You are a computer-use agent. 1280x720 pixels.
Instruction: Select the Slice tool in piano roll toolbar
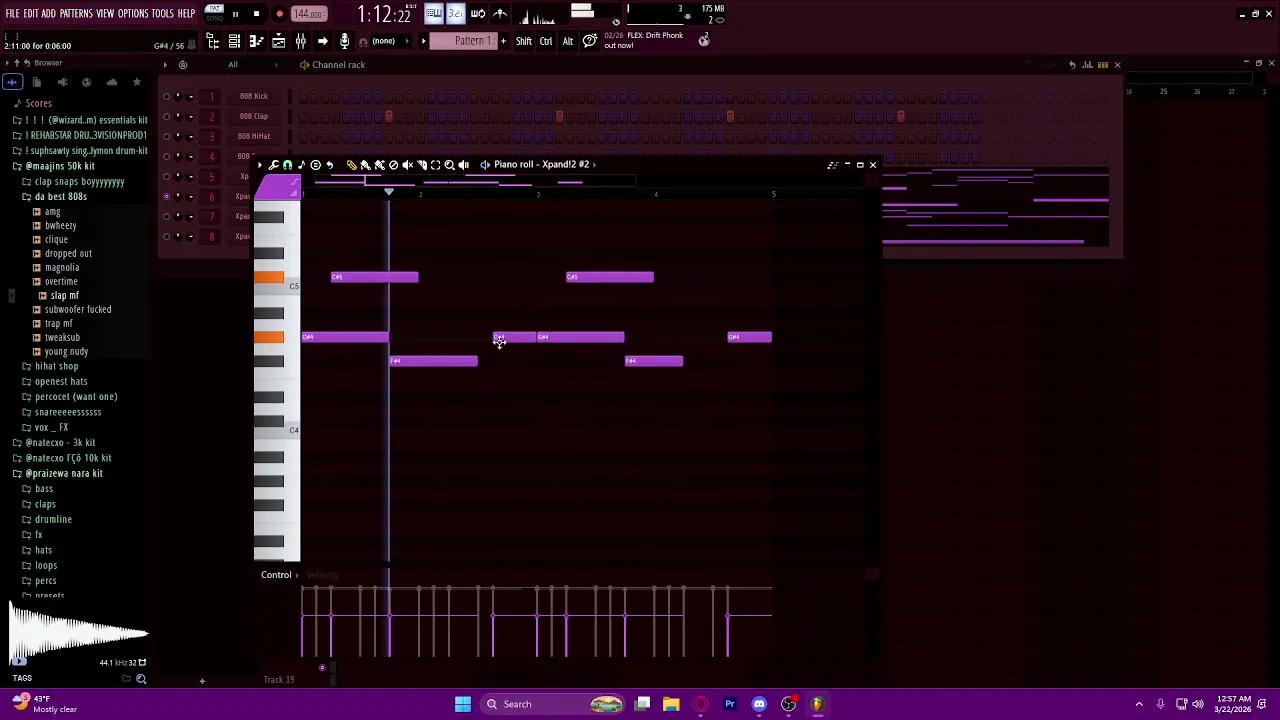tap(421, 165)
